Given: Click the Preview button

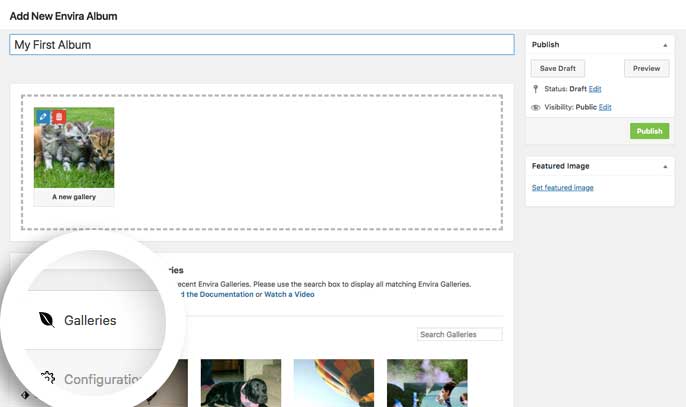Looking at the screenshot, I should point(647,68).
